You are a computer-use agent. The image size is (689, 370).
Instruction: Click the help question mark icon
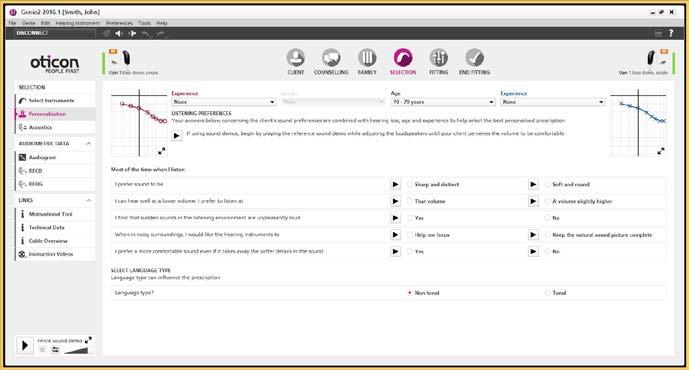pyautogui.click(x=671, y=33)
